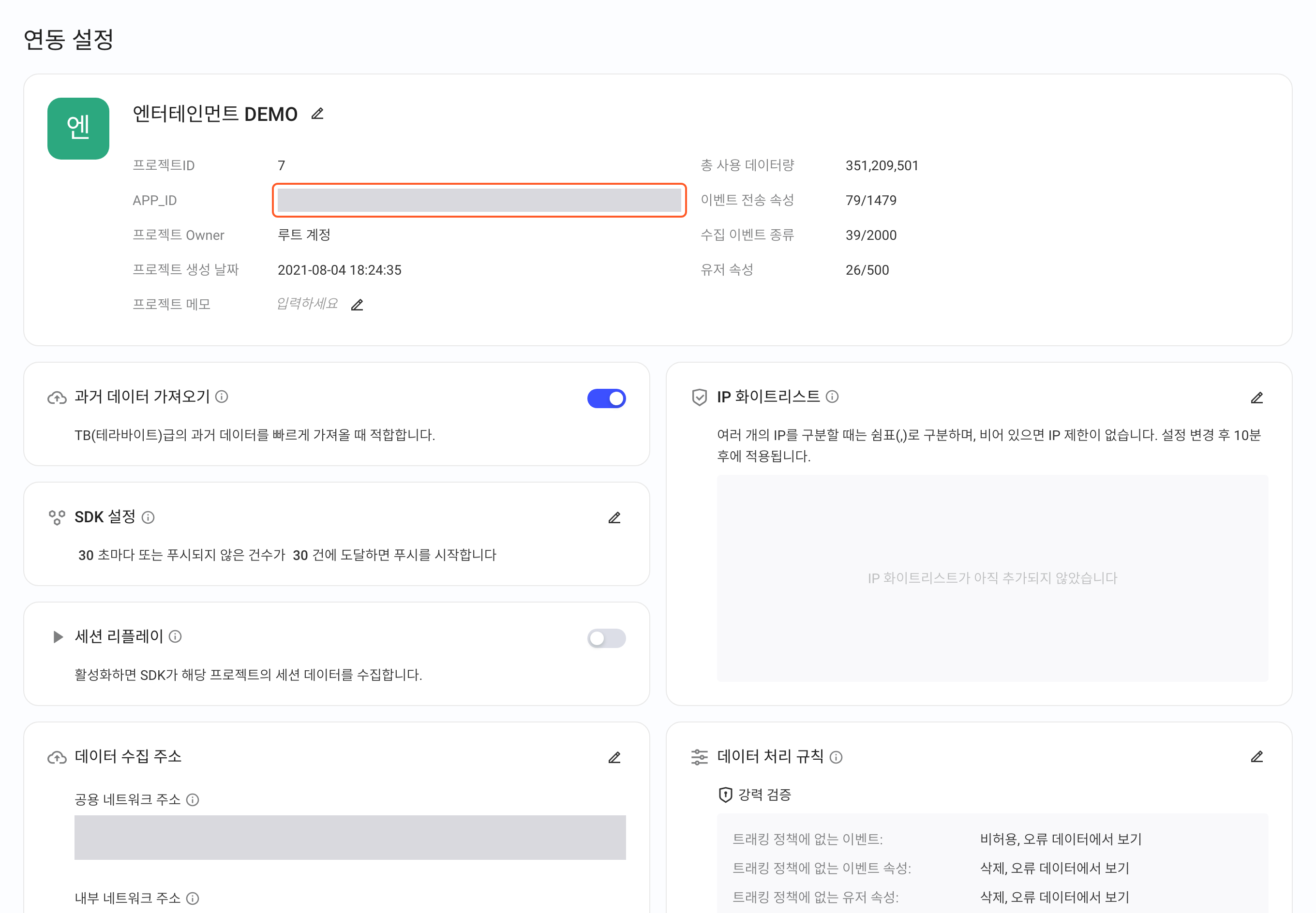Show info for 세션 리플레이
Screen dimensions: 1316x913
176,636
